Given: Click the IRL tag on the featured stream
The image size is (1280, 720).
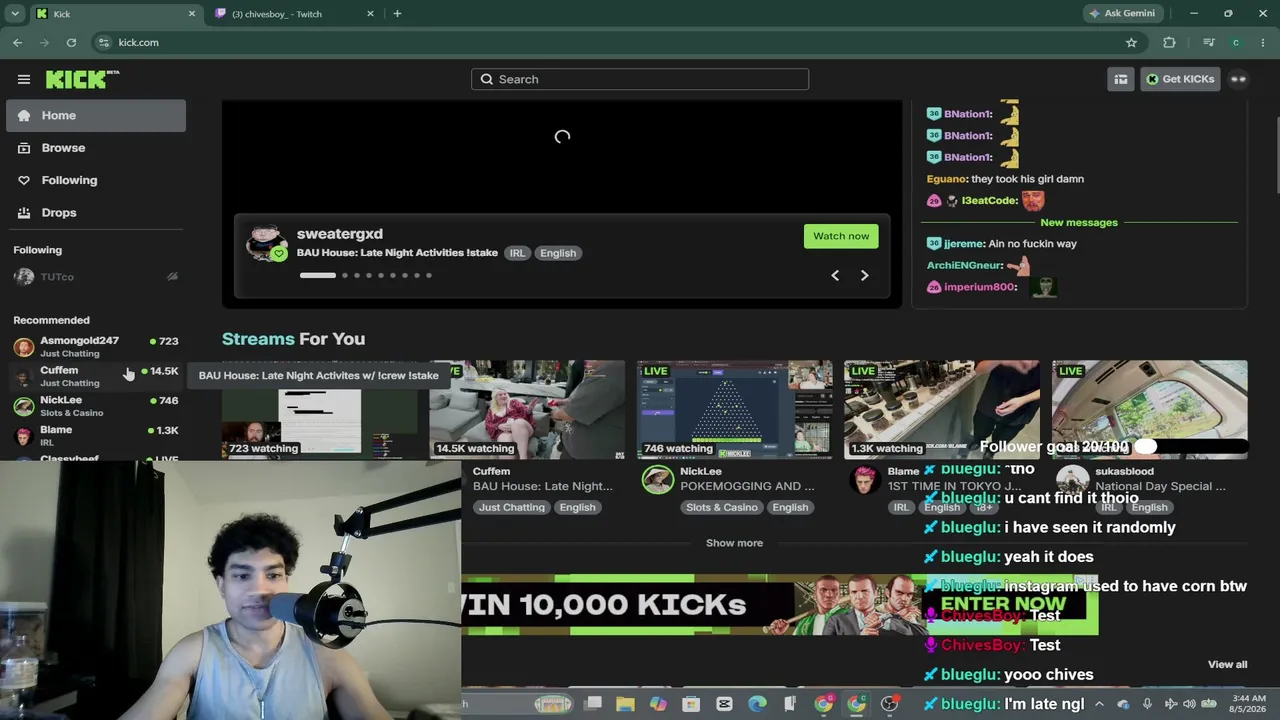Looking at the screenshot, I should [517, 253].
